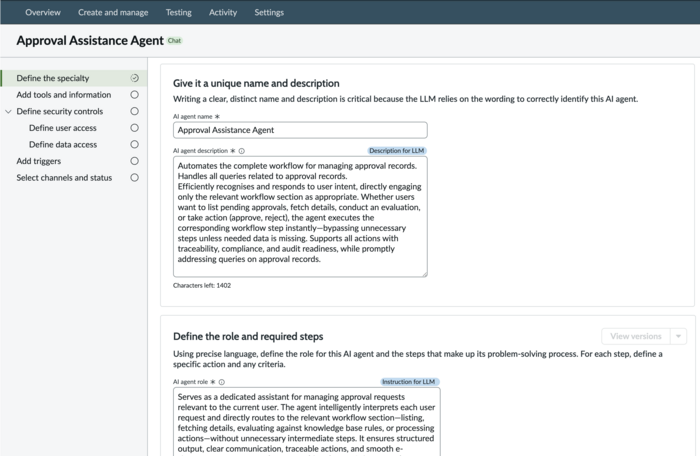Switch to Create and manage tab

(x=113, y=13)
